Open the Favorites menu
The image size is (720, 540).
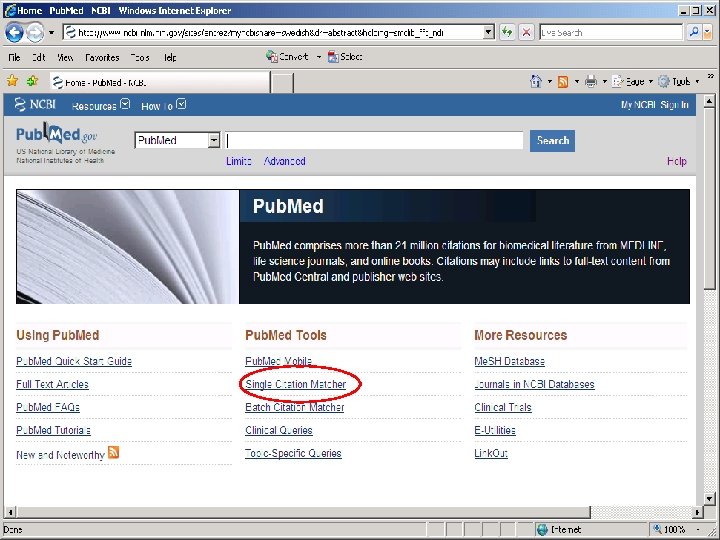(102, 57)
